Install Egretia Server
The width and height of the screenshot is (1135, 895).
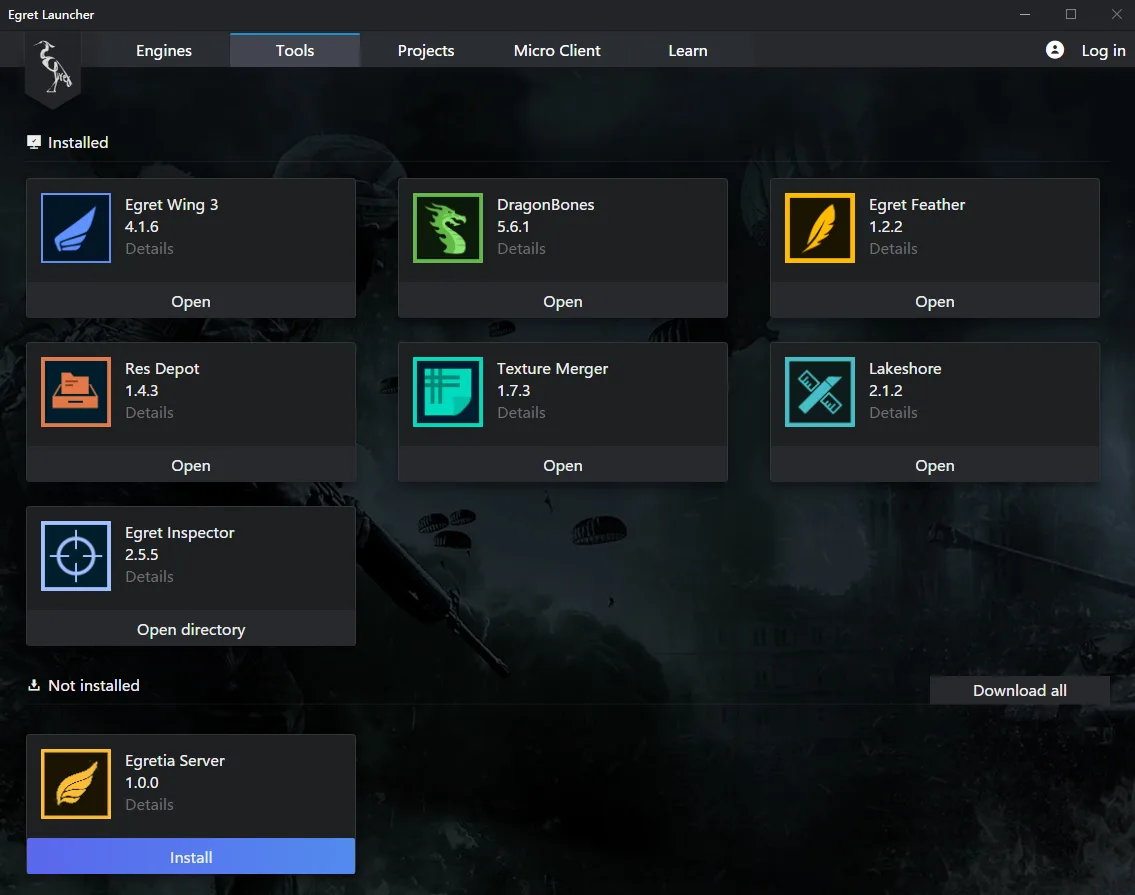click(x=191, y=857)
